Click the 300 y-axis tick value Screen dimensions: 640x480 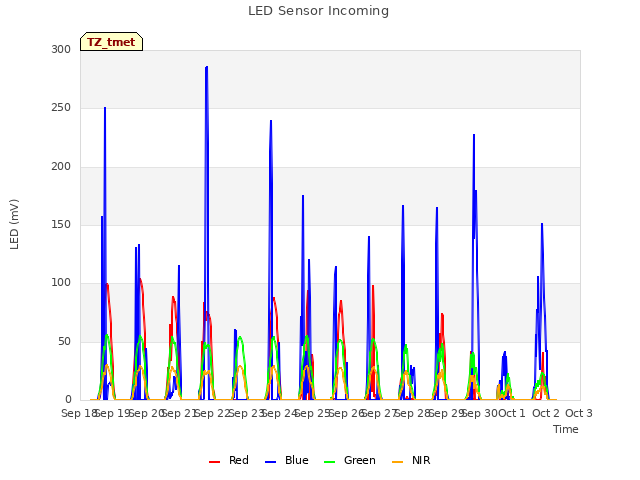tap(61, 49)
